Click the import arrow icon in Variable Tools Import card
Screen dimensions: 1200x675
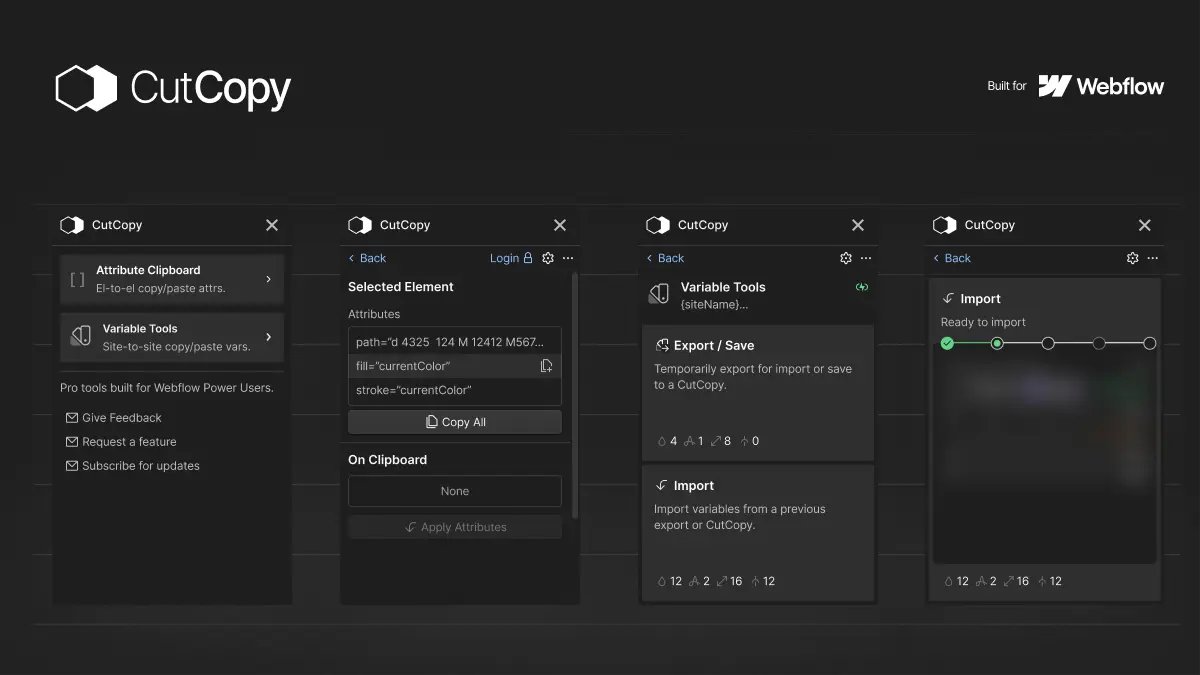[662, 486]
